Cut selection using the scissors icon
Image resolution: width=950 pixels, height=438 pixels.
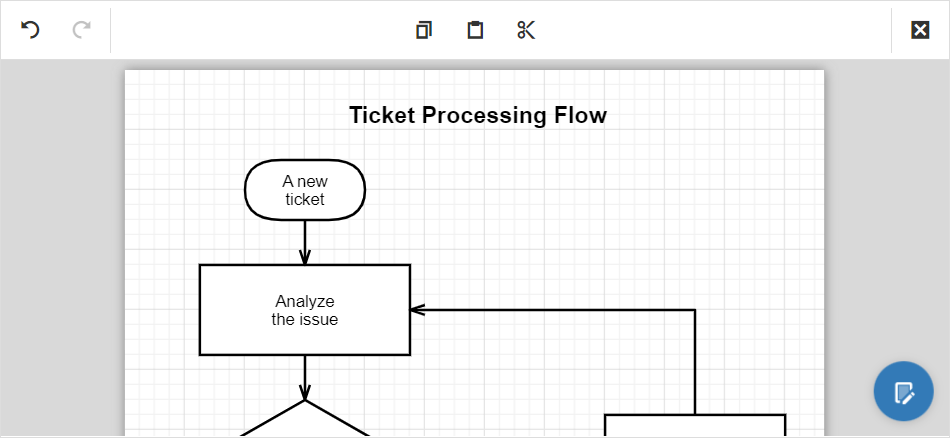click(526, 30)
